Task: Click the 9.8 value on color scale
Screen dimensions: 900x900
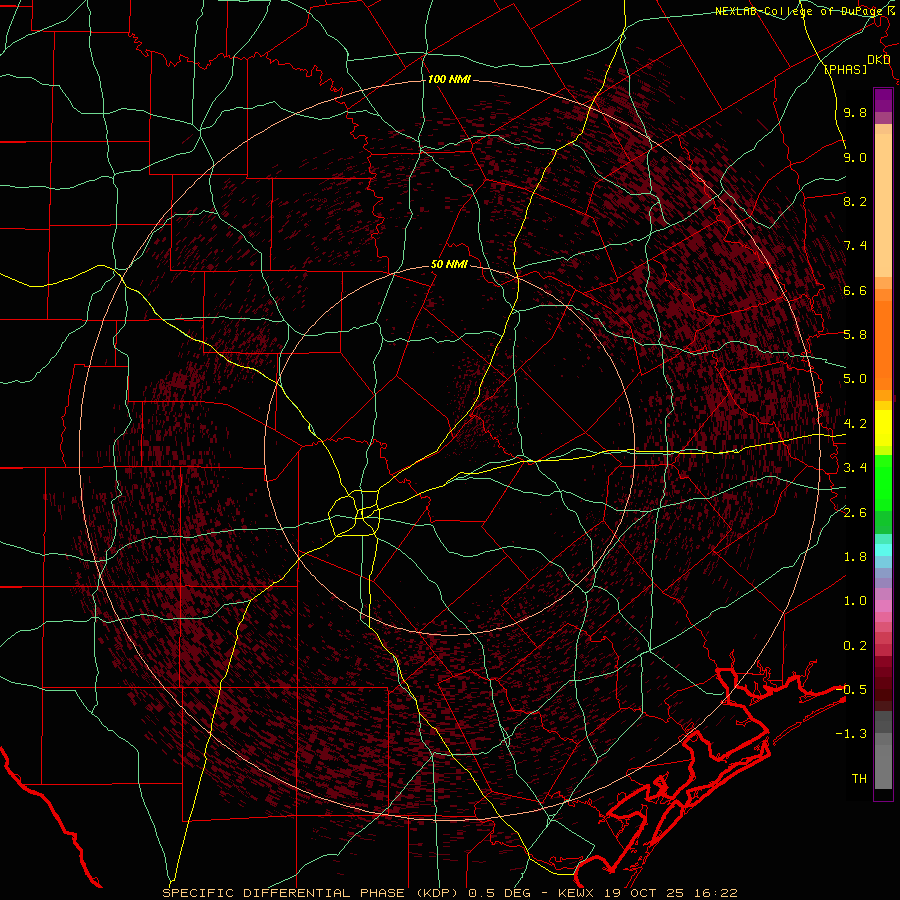Action: (855, 112)
